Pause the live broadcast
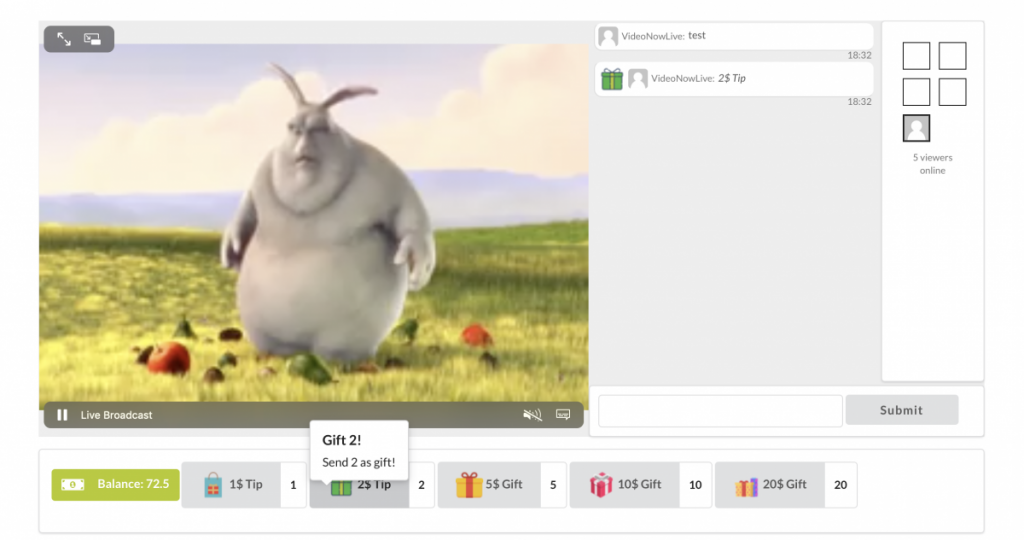Screen dimensions: 1024x540 pyautogui.click(x=62, y=415)
